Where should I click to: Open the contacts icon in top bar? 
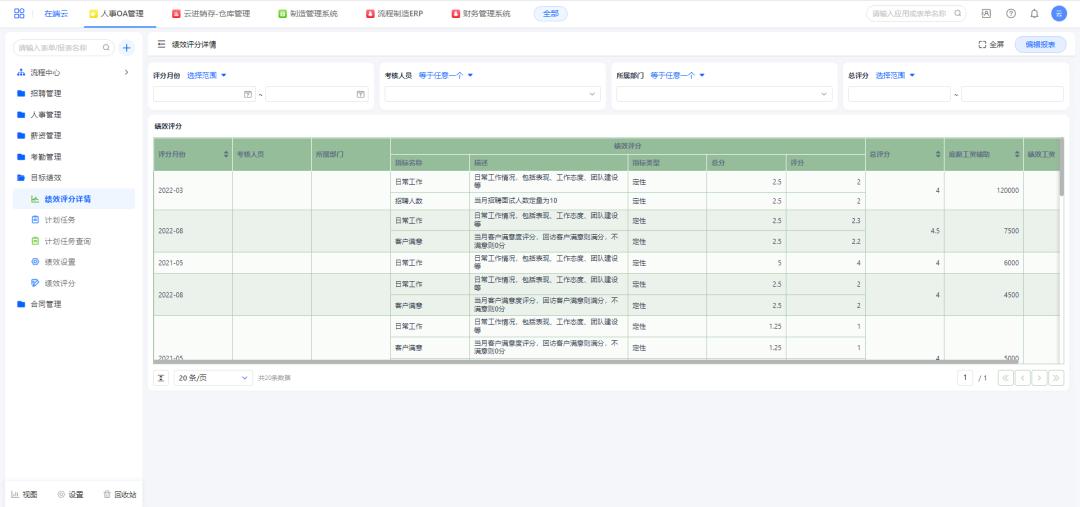click(x=986, y=13)
